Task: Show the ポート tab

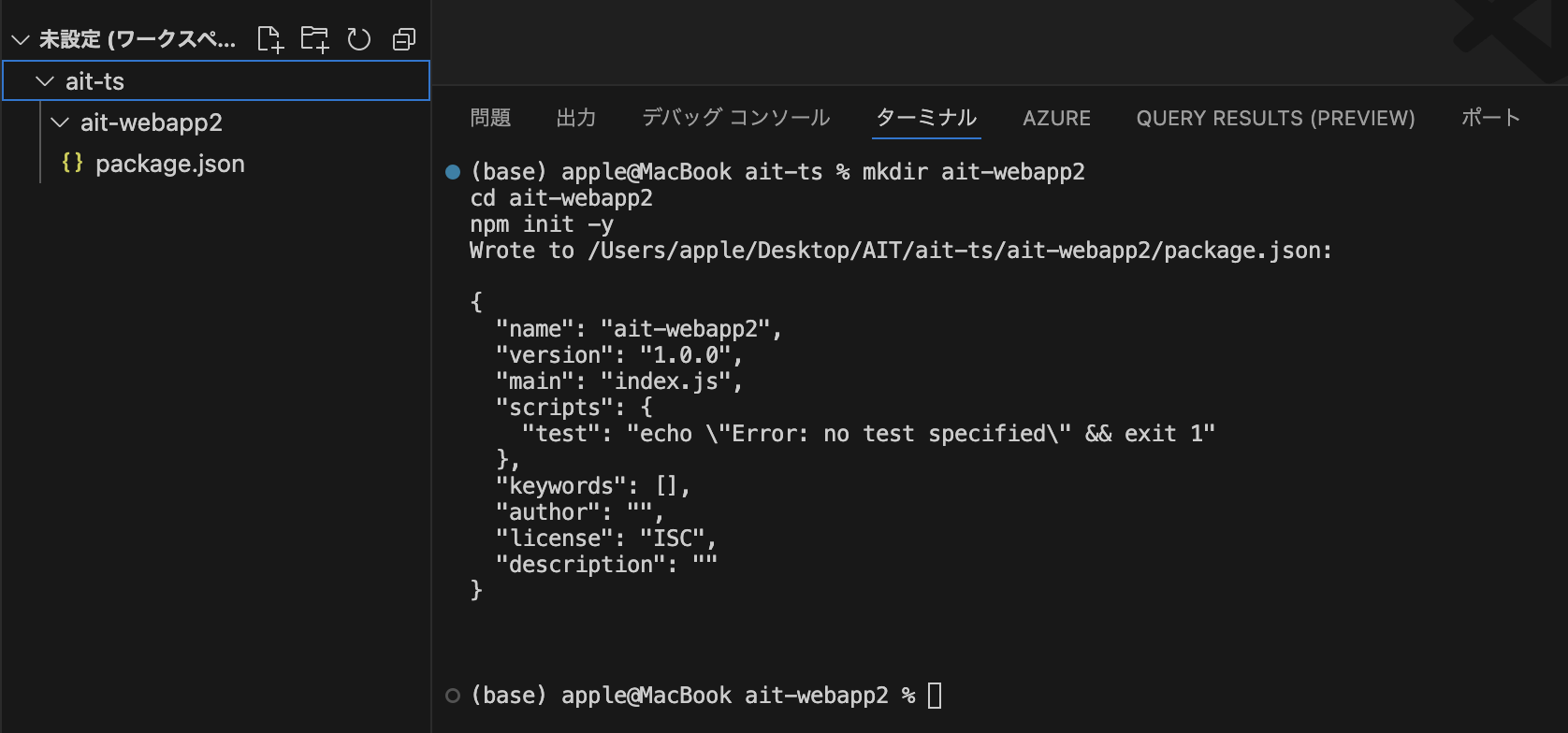Action: click(x=1490, y=118)
